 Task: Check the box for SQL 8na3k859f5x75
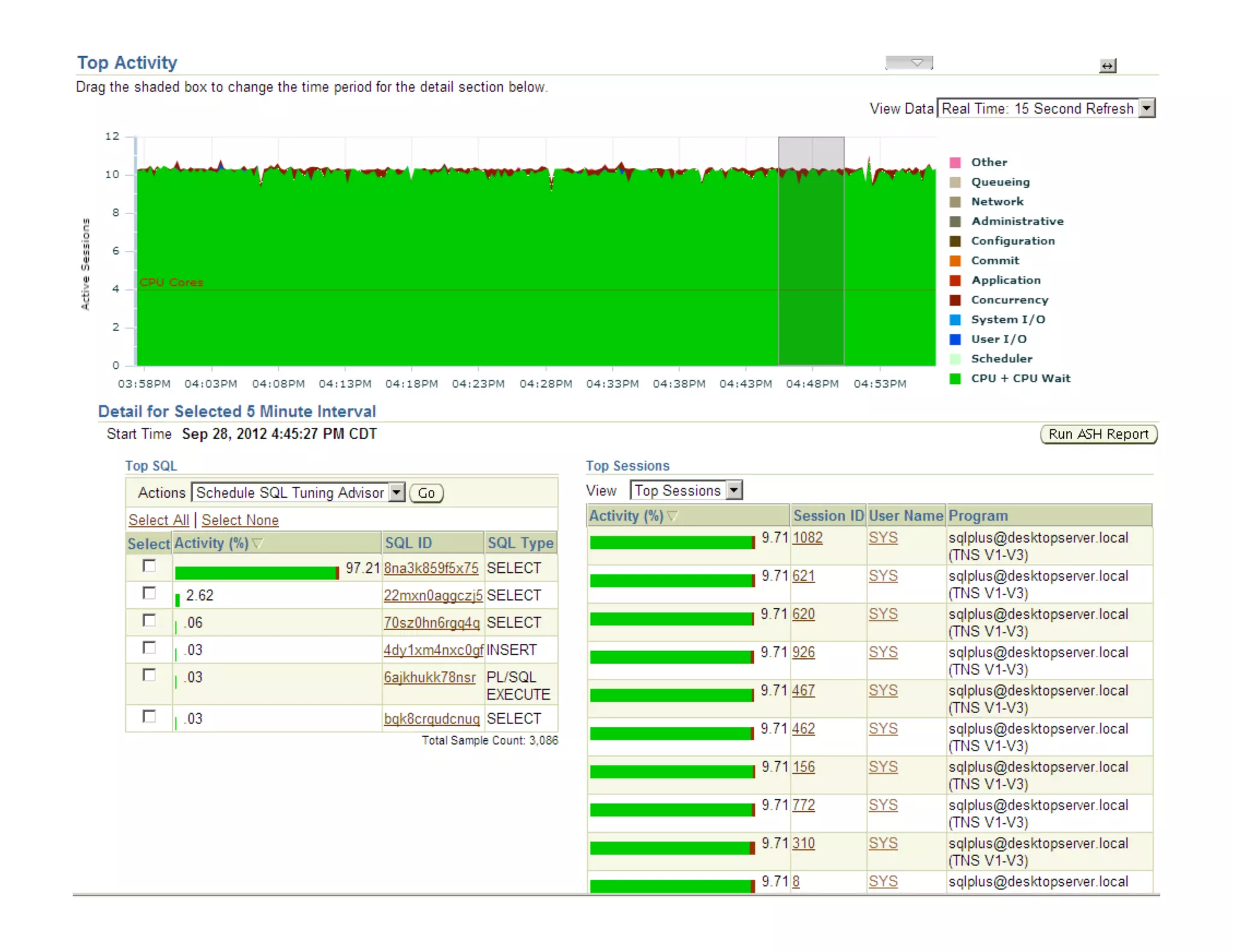(x=149, y=566)
